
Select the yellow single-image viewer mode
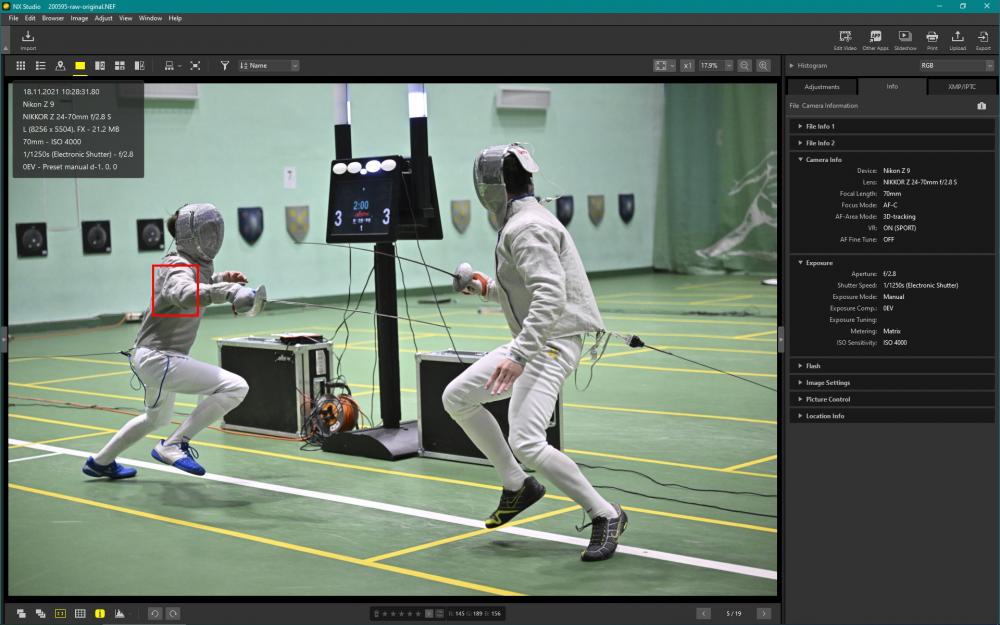(80, 66)
